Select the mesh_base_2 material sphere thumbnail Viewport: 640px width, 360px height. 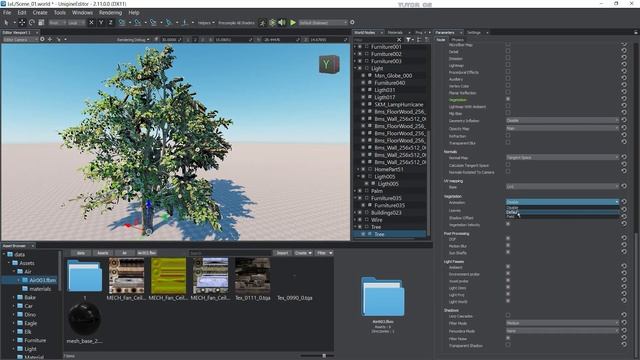point(84,319)
